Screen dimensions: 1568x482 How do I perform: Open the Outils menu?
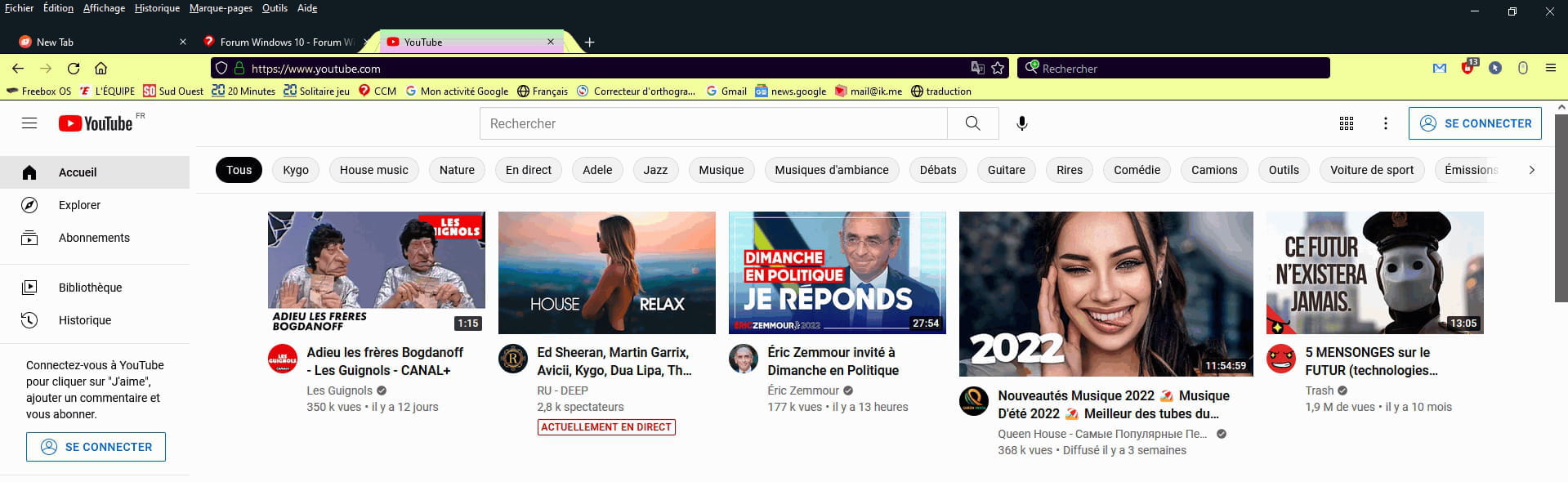275,8
